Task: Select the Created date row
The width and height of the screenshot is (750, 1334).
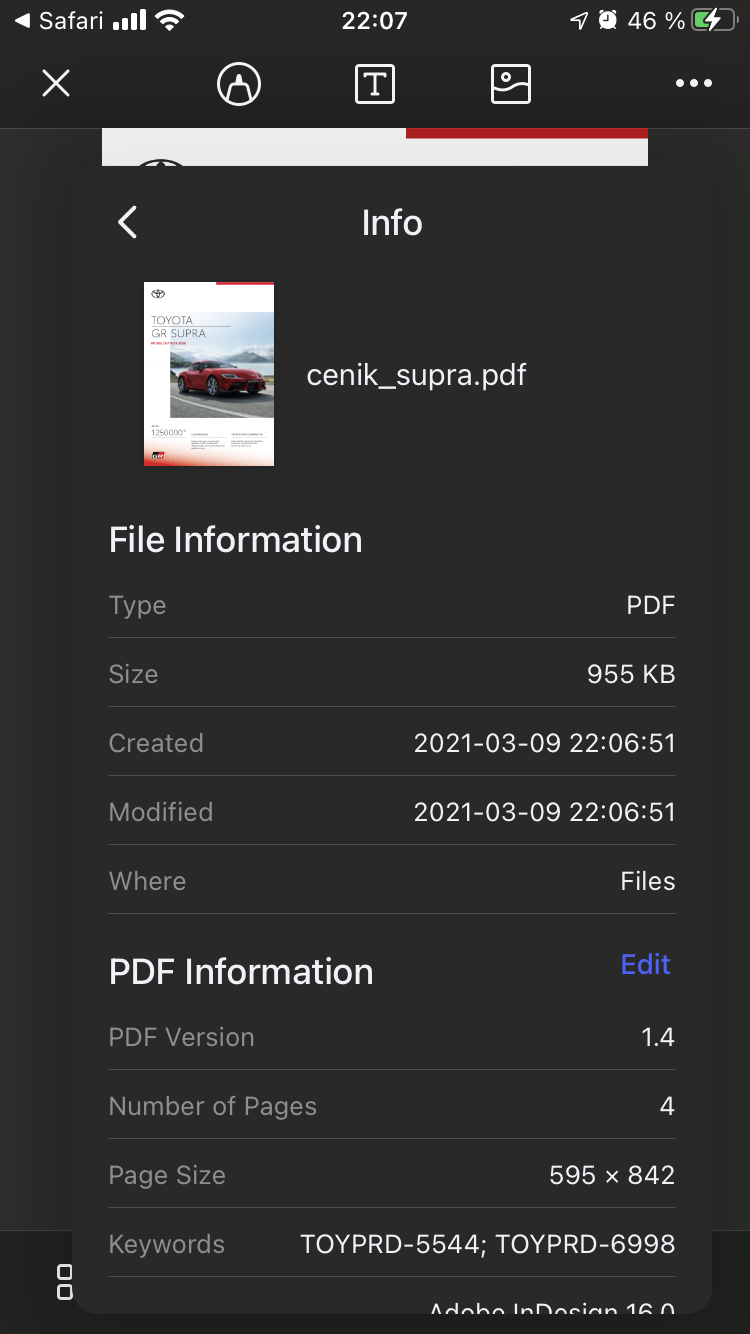Action: coord(392,743)
